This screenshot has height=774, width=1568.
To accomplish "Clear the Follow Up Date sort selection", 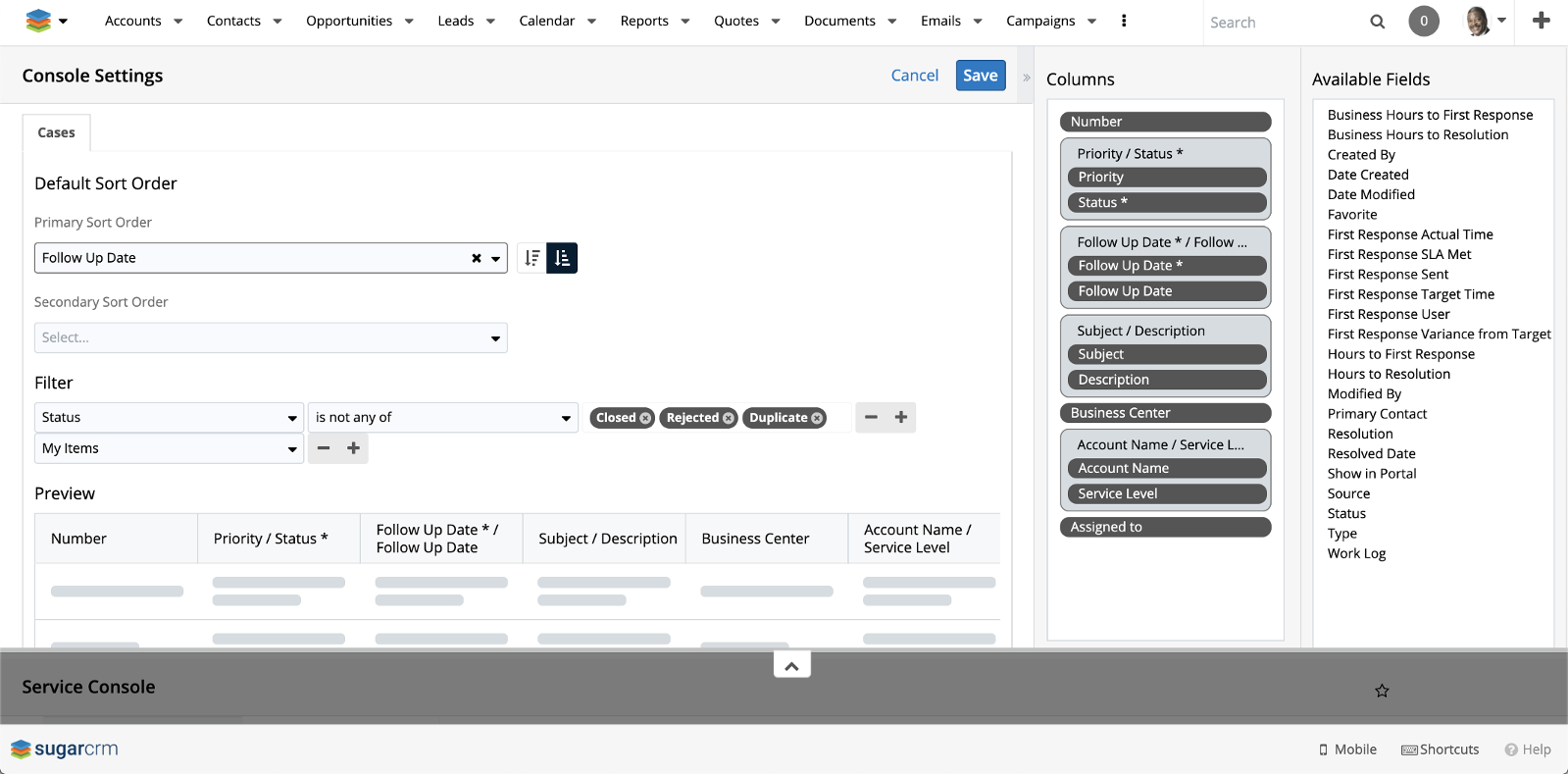I will 477,258.
